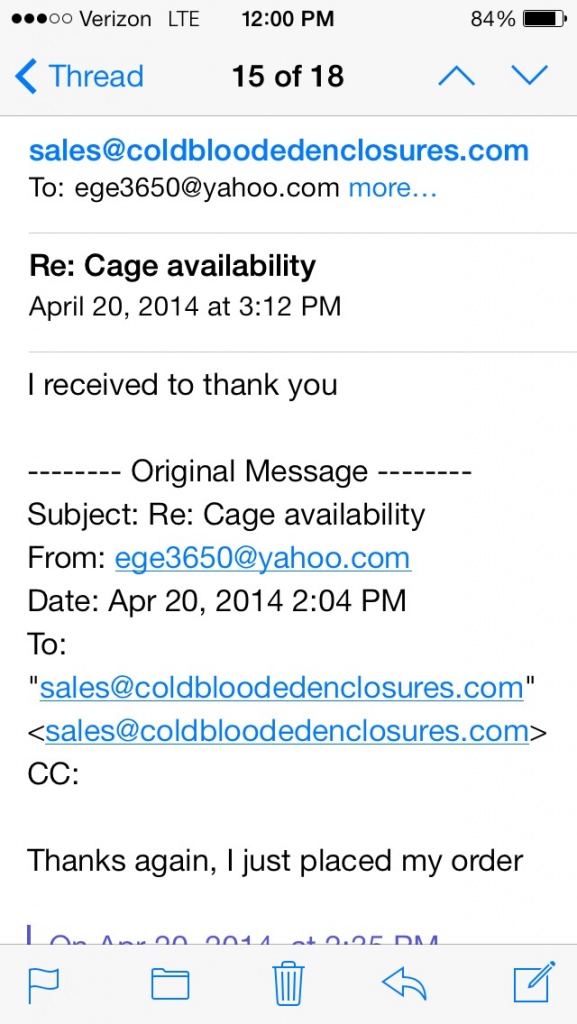
Task: Tap the address link in angle brackets
Action: [x=287, y=731]
